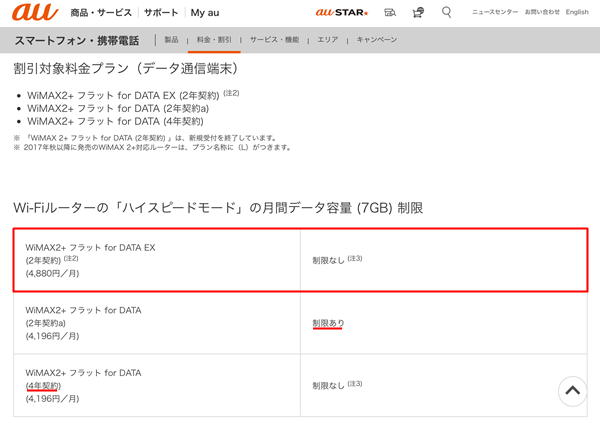Select エリア tab
Viewport: 600px width, 423px height.
pyautogui.click(x=328, y=40)
